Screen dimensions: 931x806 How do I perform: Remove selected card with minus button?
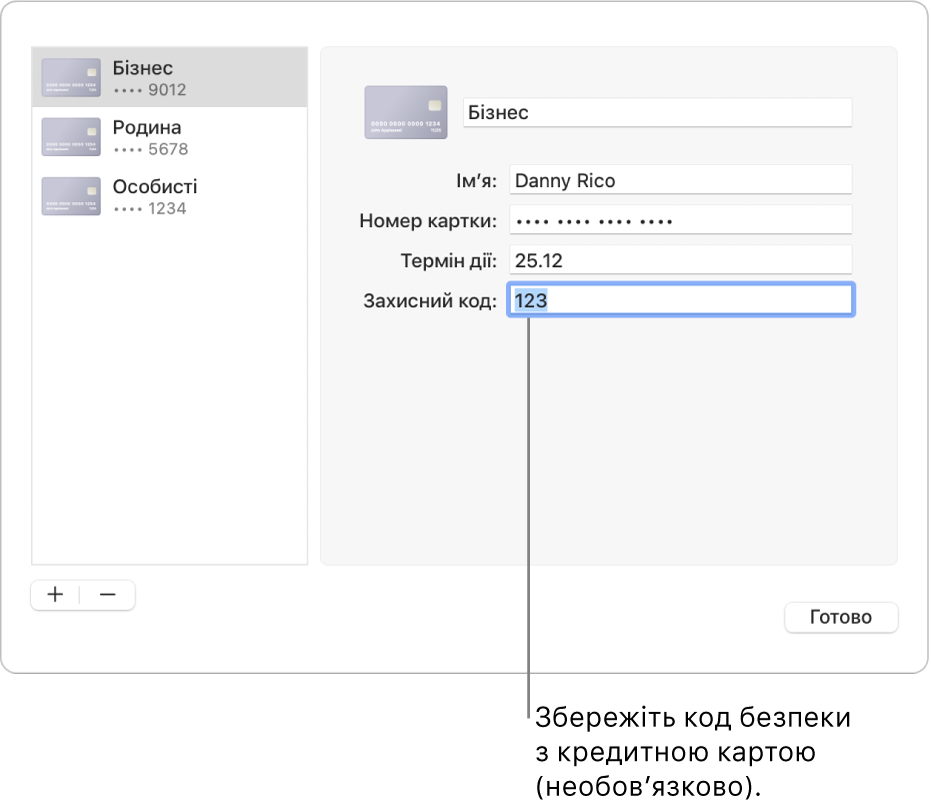coord(108,594)
